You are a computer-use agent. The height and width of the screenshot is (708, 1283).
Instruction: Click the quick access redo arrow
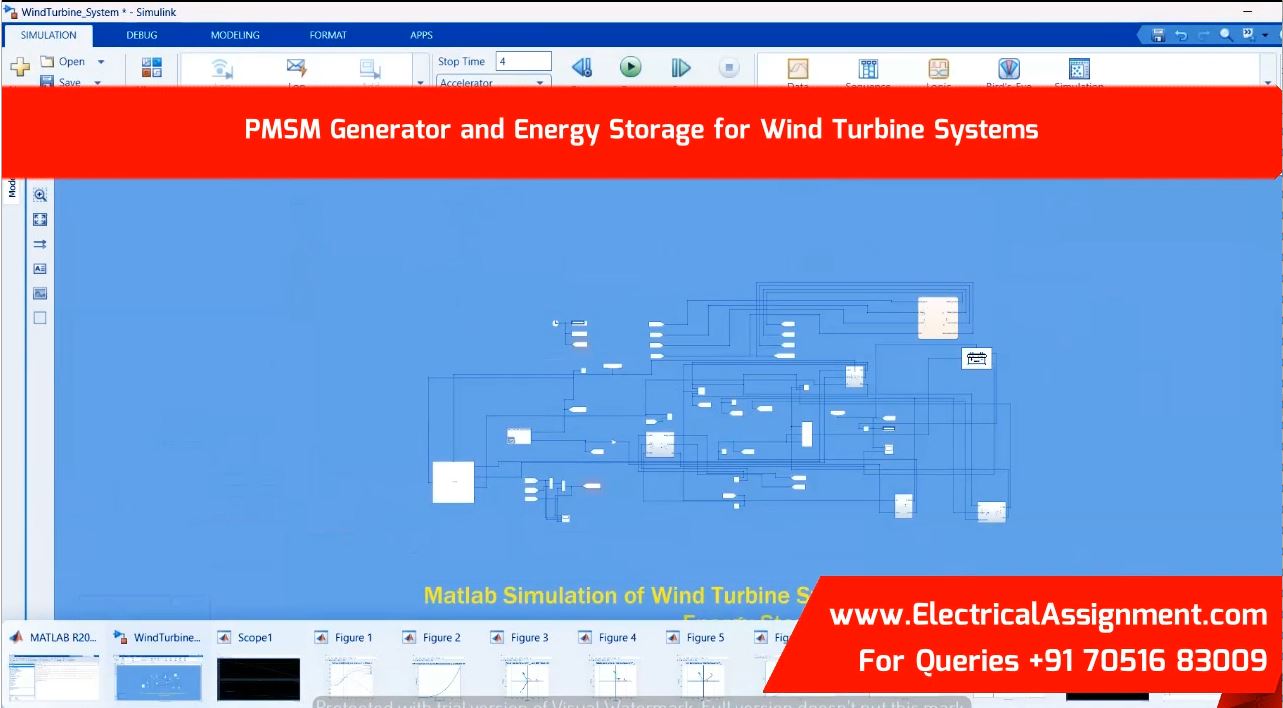1203,34
